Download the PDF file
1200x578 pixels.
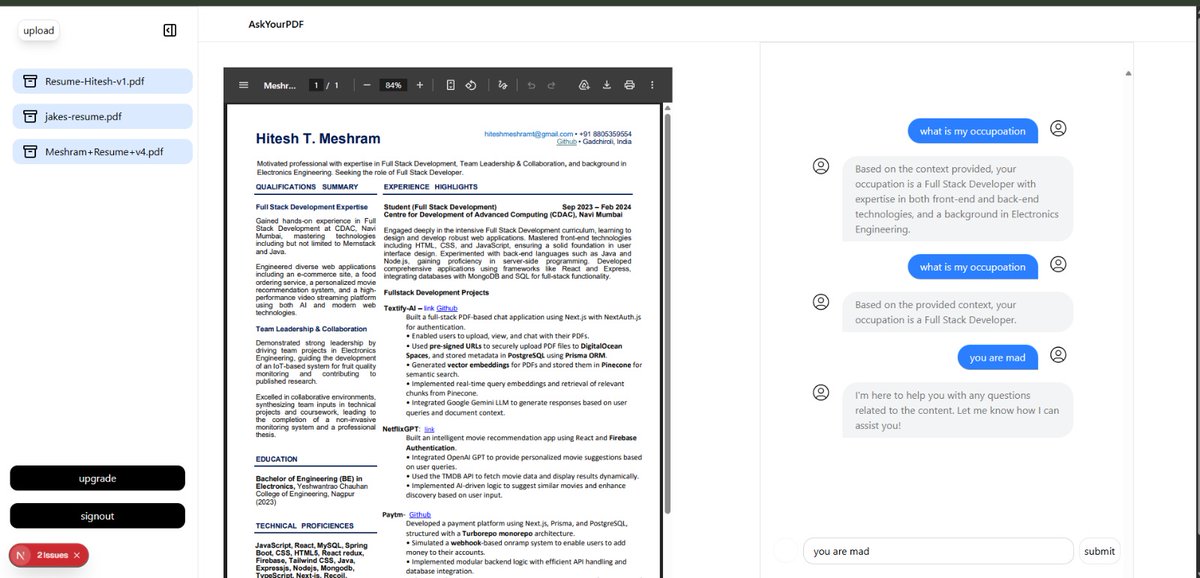click(x=606, y=85)
